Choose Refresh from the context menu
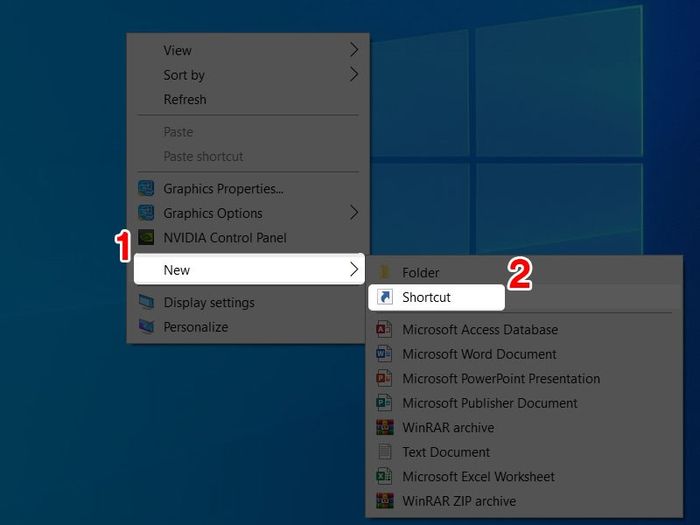This screenshot has width=700, height=525. click(248, 99)
